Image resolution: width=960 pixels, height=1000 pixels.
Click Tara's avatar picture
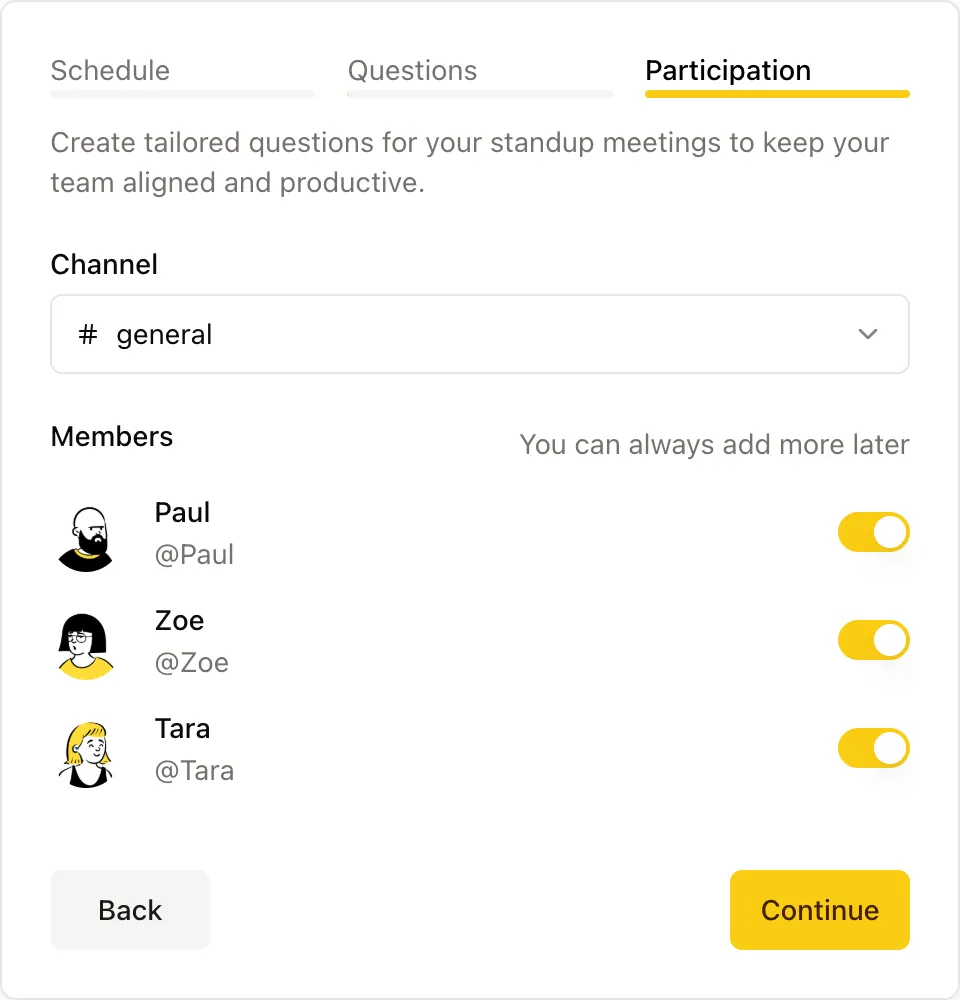point(85,754)
